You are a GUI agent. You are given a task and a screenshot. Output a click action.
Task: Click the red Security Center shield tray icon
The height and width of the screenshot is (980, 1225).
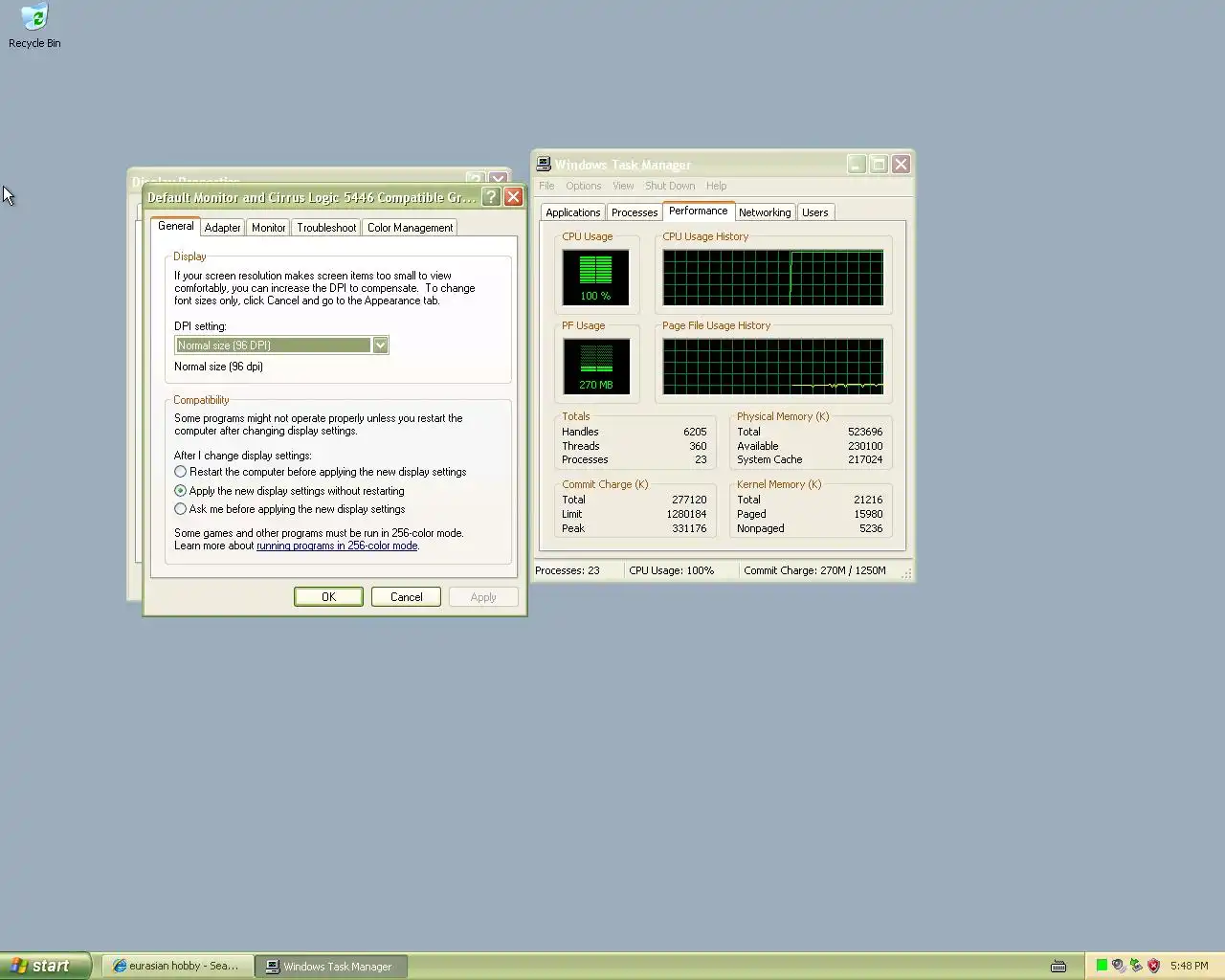click(1153, 966)
